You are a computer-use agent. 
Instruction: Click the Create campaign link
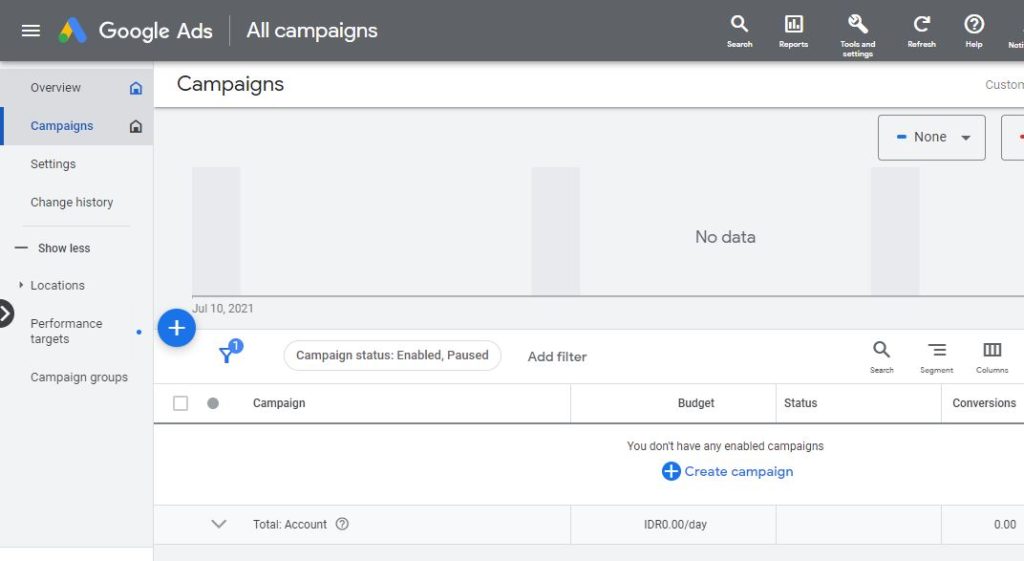[x=728, y=471]
